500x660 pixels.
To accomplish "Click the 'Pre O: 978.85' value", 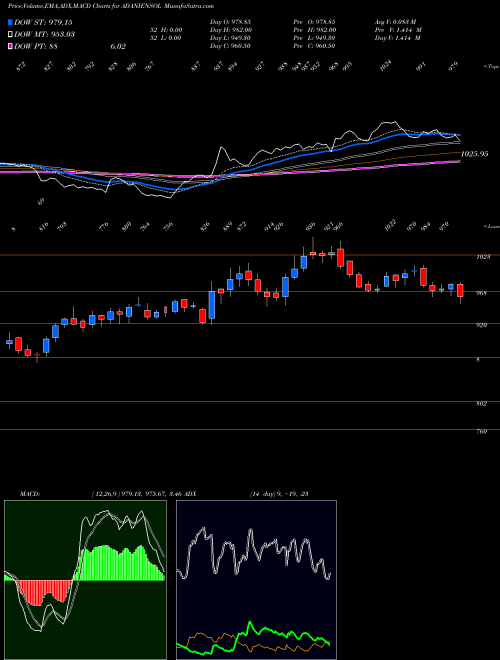I will 314,22.
